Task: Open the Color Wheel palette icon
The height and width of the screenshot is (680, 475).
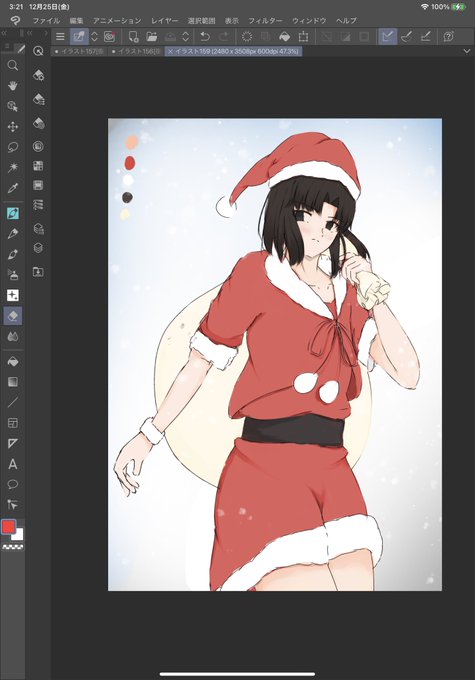Action: coord(38,147)
